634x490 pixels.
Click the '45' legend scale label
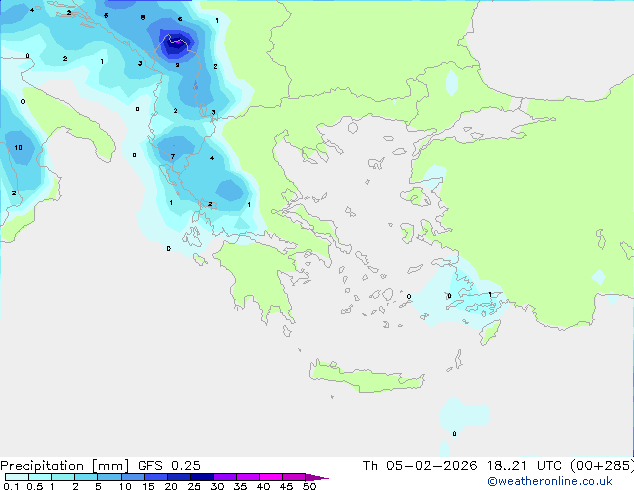pos(286,486)
